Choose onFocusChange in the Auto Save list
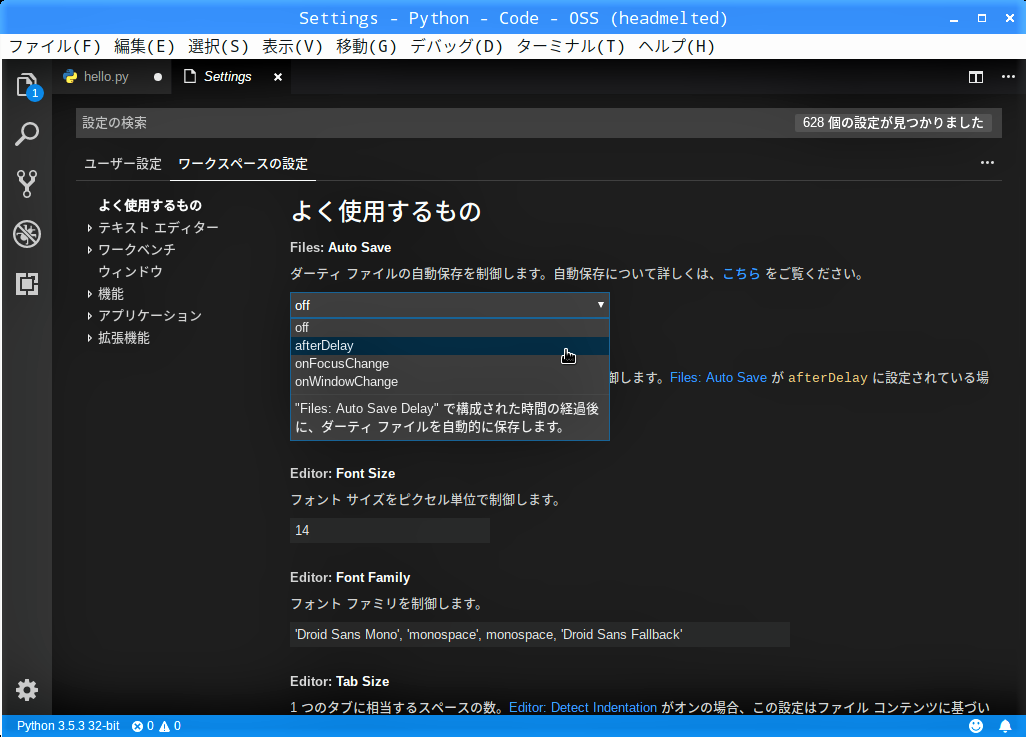The width and height of the screenshot is (1026, 737). click(x=450, y=364)
